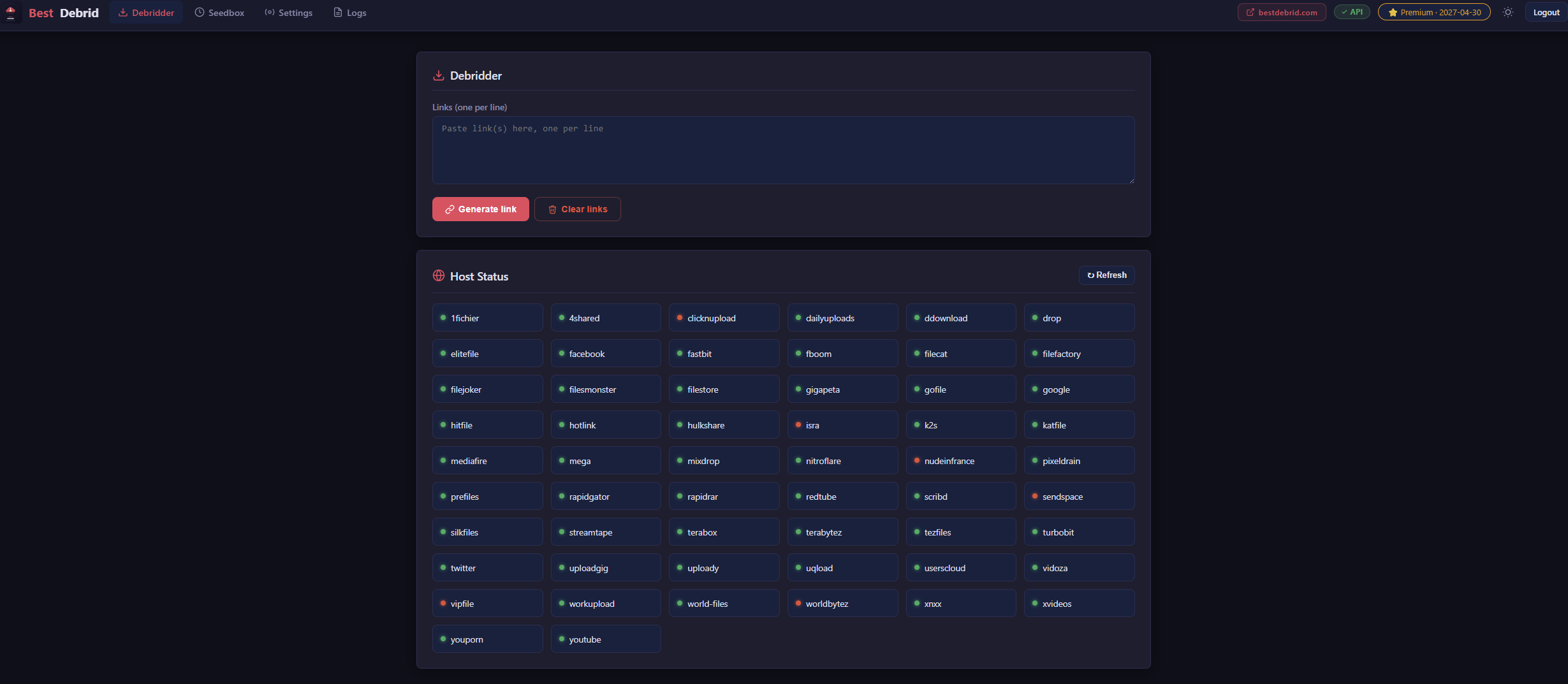The height and width of the screenshot is (684, 1568).
Task: Click the Host Status globe icon
Action: tap(439, 275)
